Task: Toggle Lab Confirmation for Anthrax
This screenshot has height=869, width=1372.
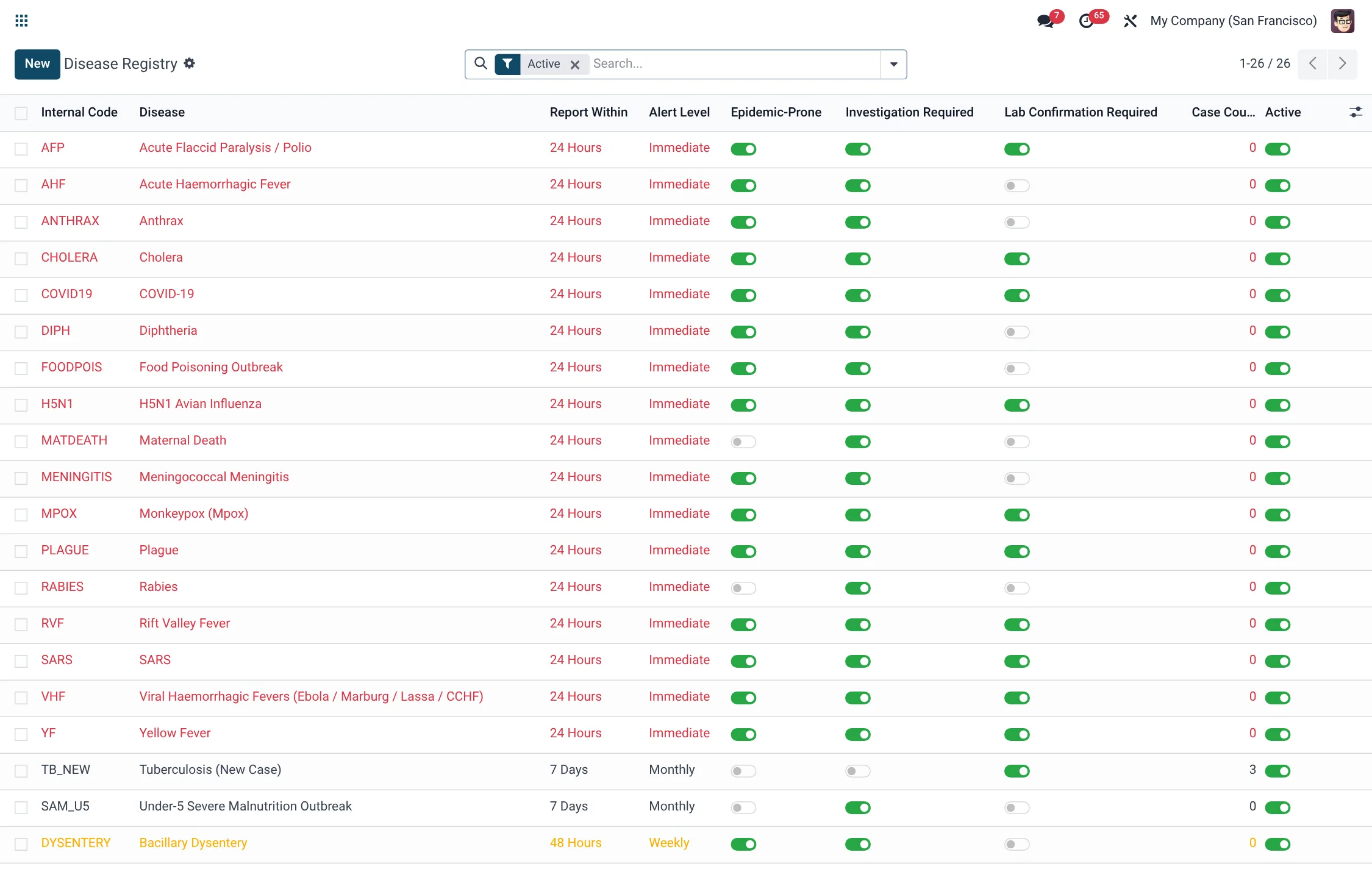Action: coord(1016,222)
